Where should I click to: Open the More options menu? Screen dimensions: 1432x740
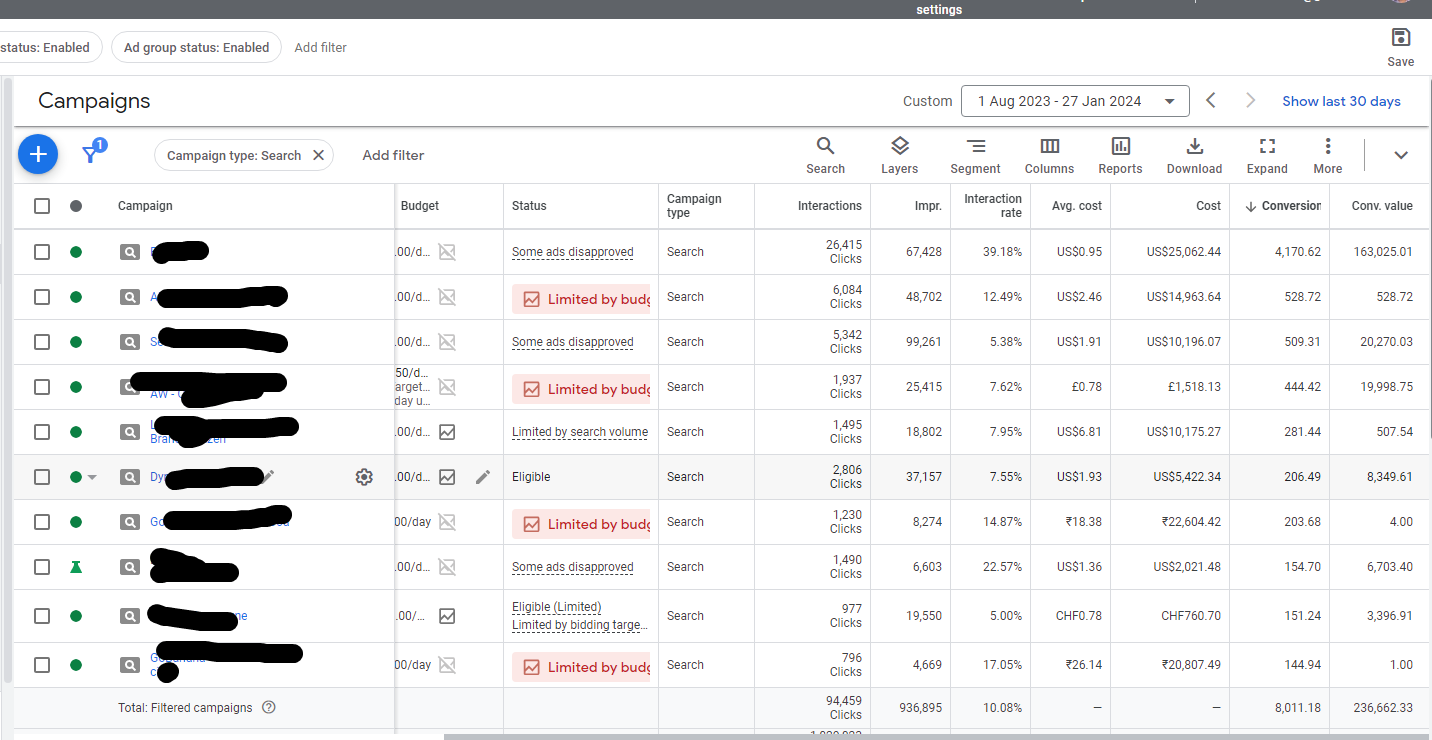click(1327, 155)
